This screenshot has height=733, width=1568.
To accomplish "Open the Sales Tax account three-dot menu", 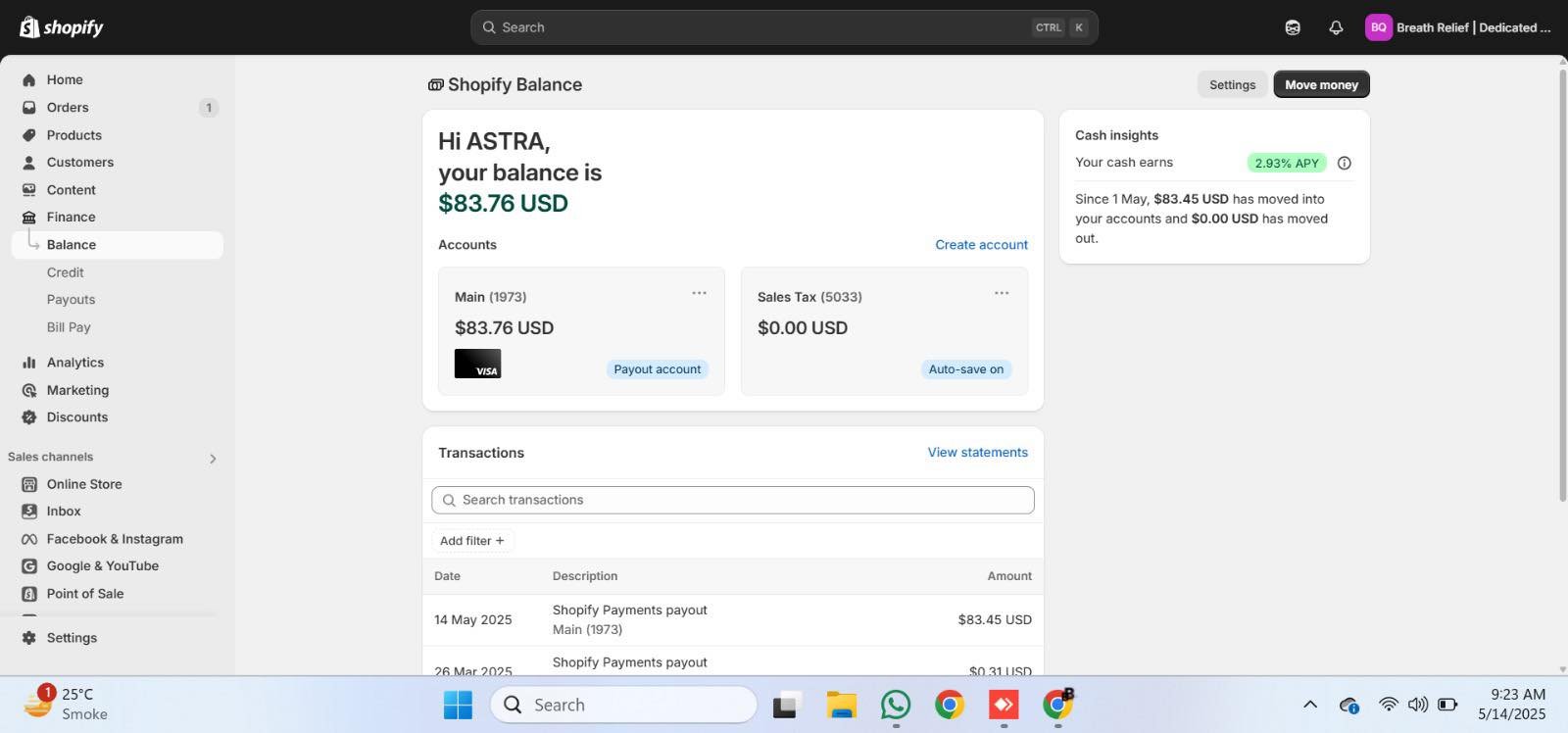I will 1002,293.
